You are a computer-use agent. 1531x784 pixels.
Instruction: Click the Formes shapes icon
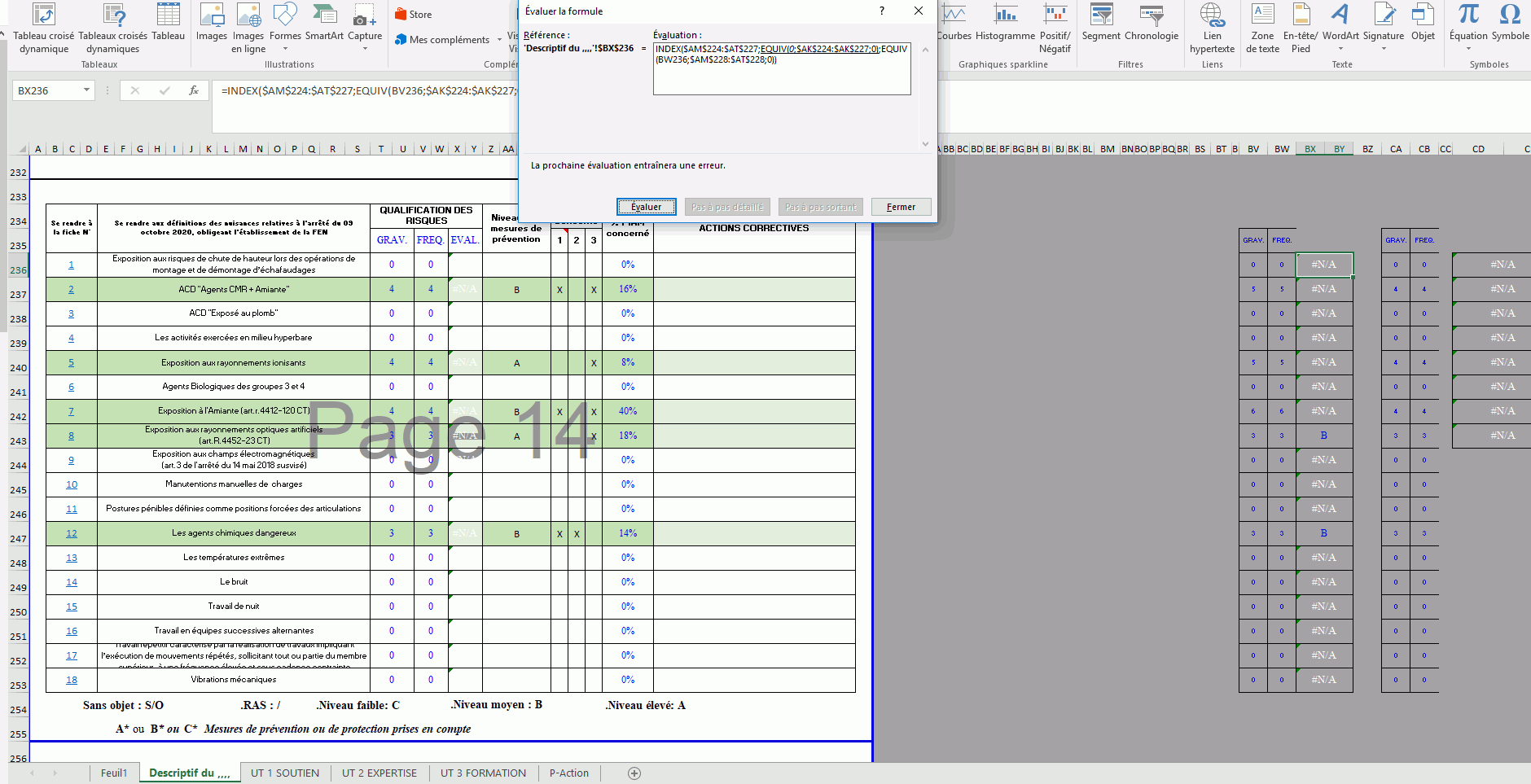click(285, 23)
